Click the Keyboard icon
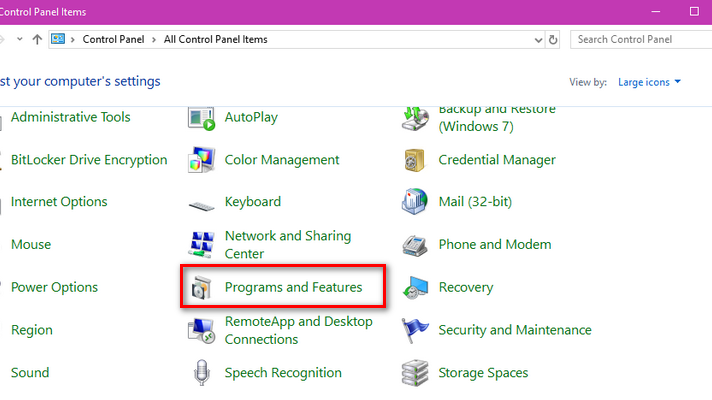The image size is (712, 400). click(202, 207)
